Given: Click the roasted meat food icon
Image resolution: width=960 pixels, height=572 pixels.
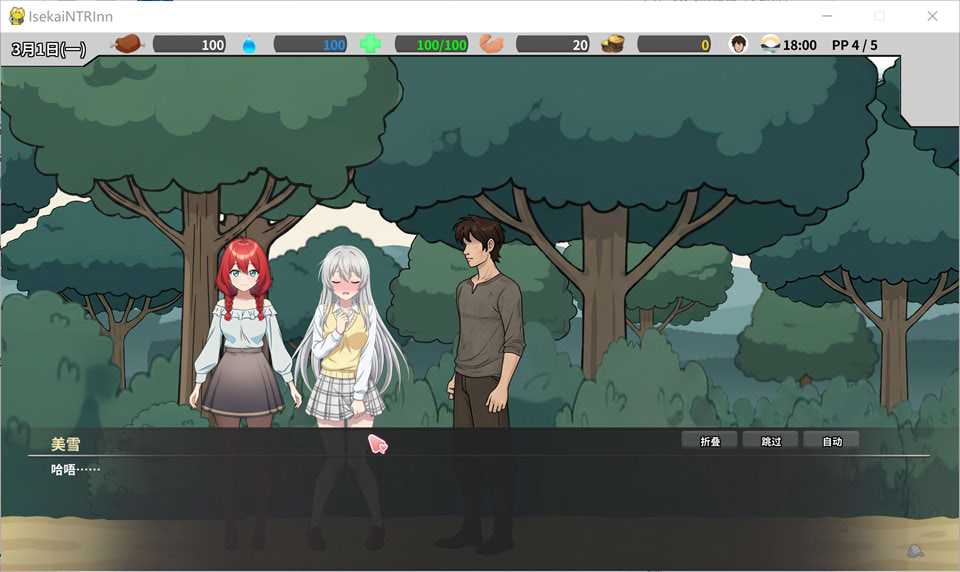Looking at the screenshot, I should 127,44.
